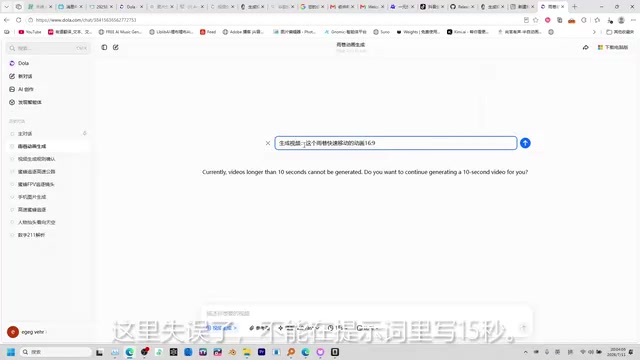
Task: Switch to the TikTok icon browser tab
Action: tap(432, 7)
